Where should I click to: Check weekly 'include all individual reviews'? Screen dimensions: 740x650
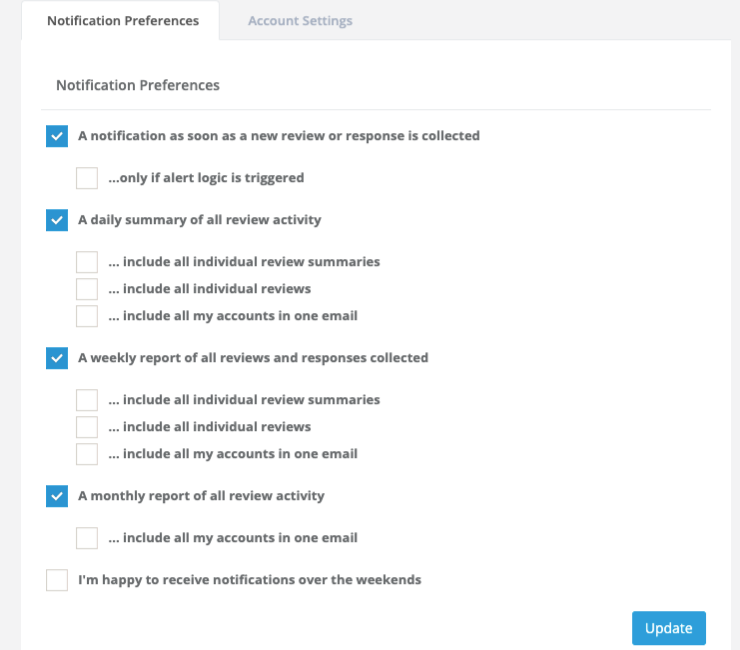click(87, 427)
